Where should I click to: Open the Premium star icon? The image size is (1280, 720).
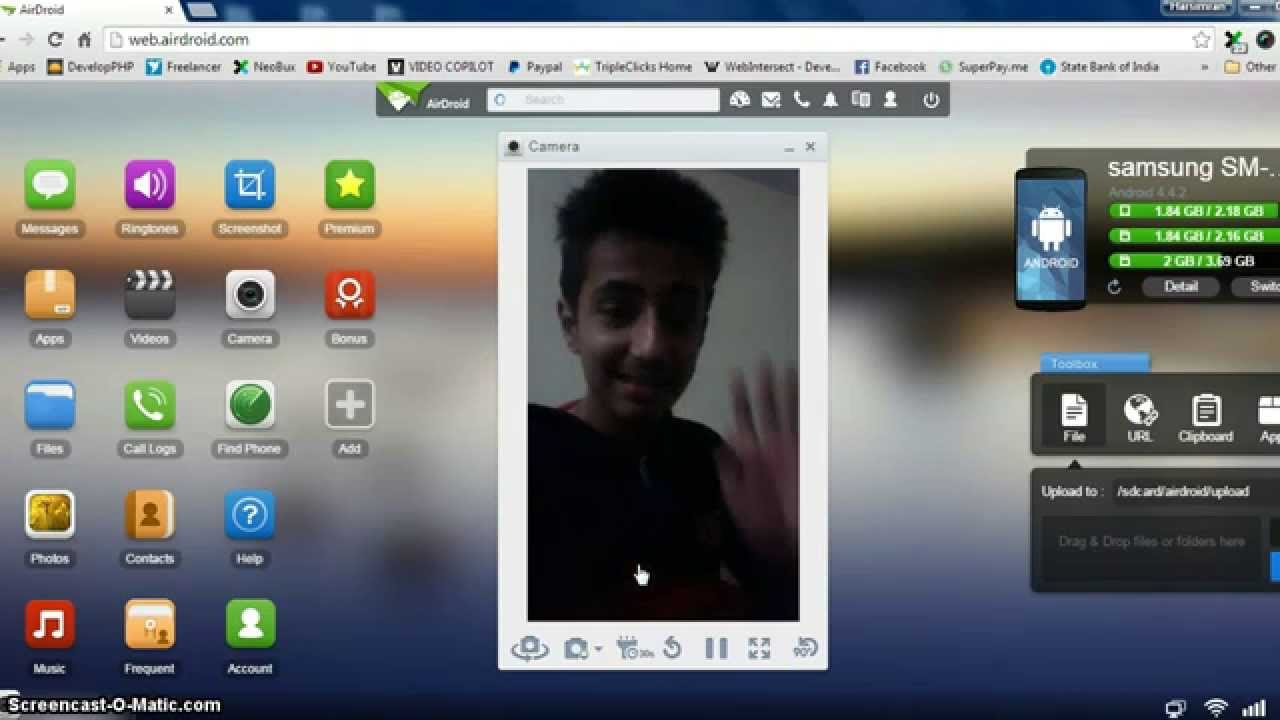click(349, 186)
